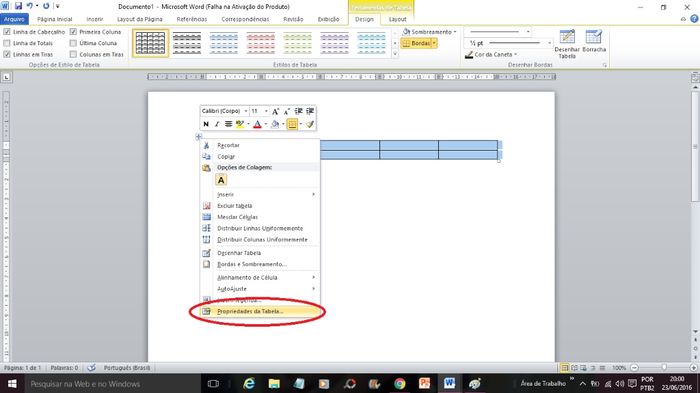
Task: Switch to Página Inicial tab
Action: pyautogui.click(x=54, y=19)
